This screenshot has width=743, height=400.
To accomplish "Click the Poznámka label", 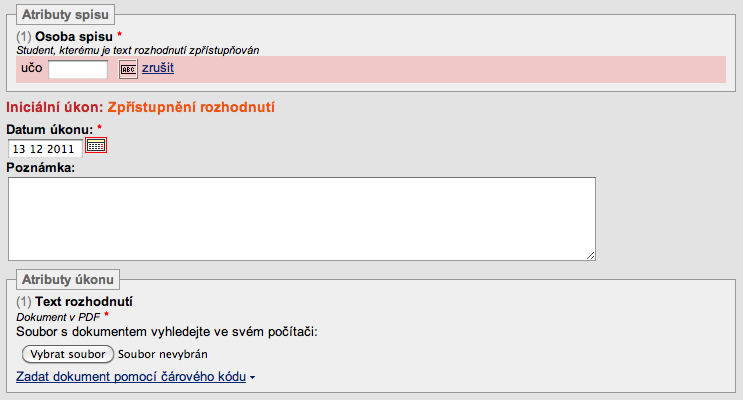I will [41, 167].
